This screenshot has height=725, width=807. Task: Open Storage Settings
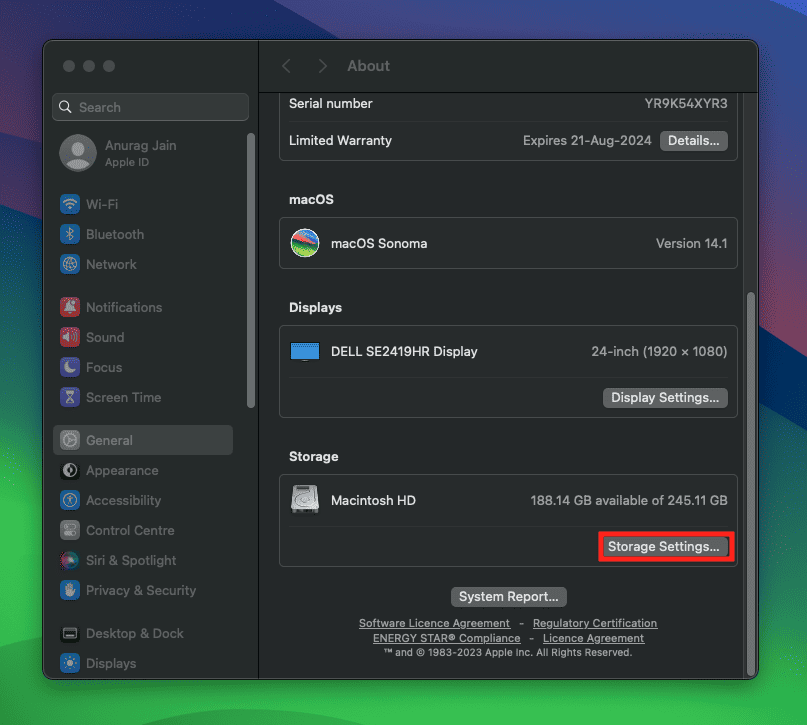[663, 546]
